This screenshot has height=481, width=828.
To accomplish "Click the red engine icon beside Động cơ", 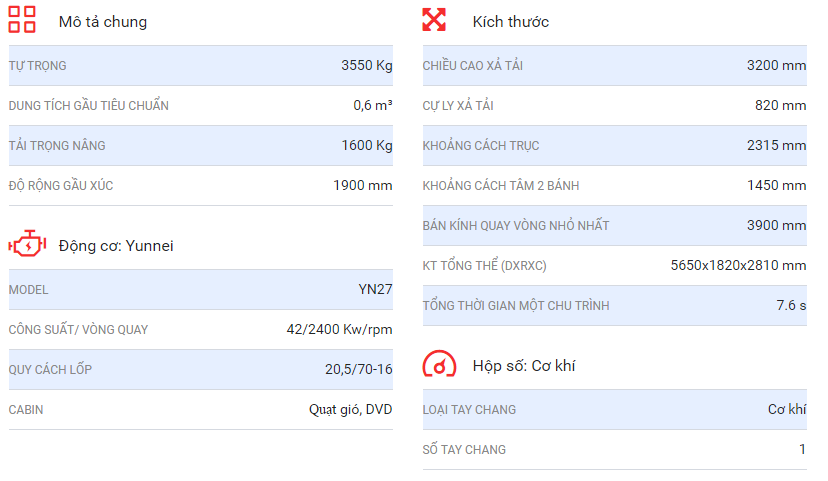I will (27, 244).
